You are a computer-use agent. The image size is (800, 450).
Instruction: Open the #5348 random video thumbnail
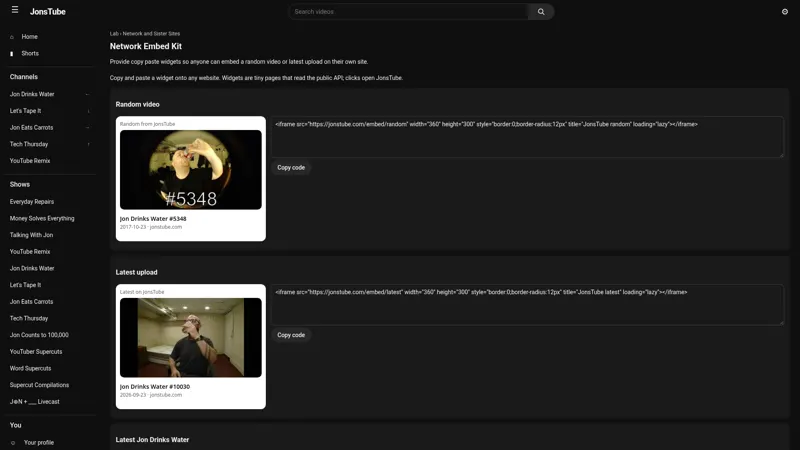point(191,169)
